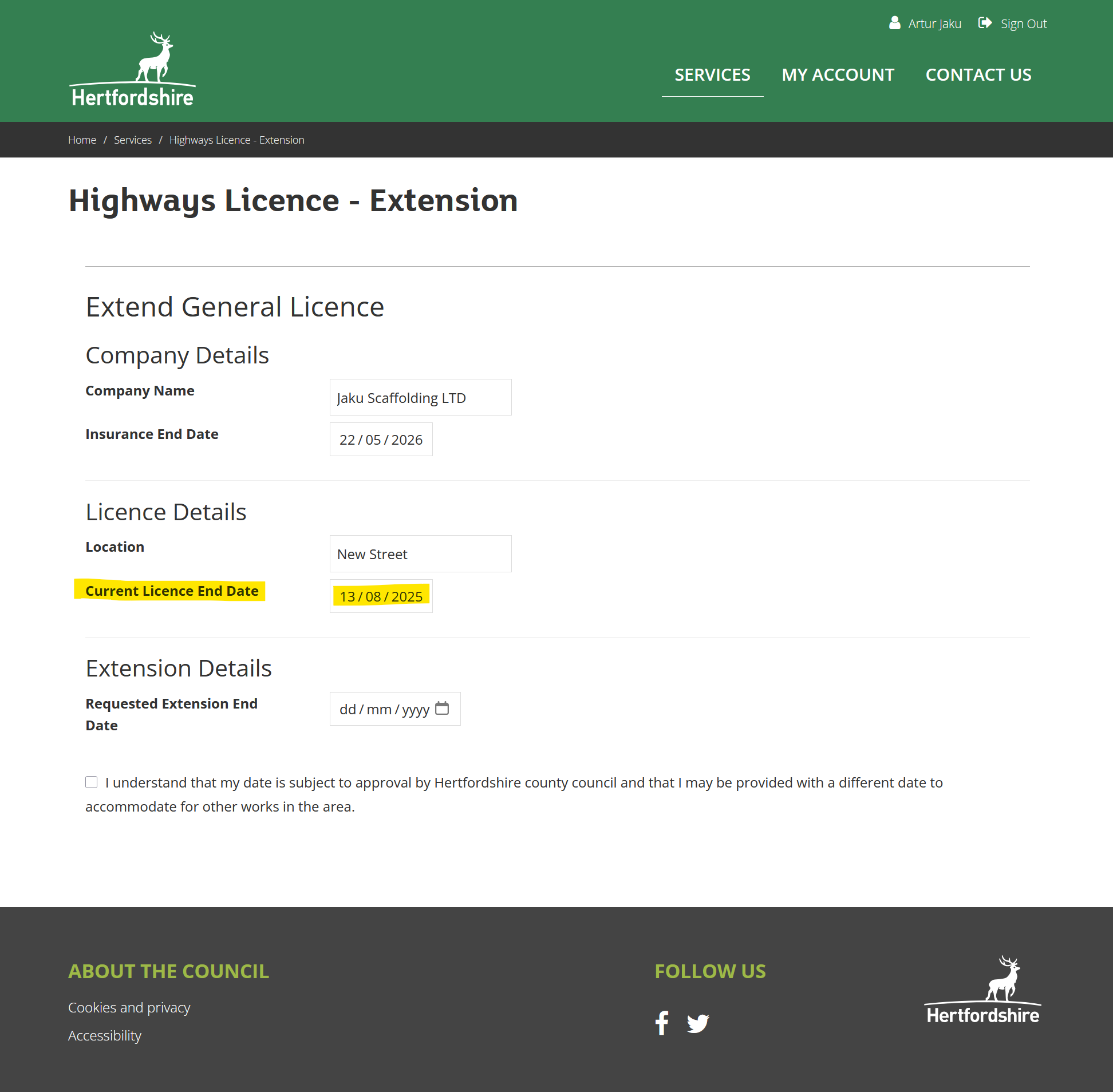Click the sign out arrow icon

985,23
